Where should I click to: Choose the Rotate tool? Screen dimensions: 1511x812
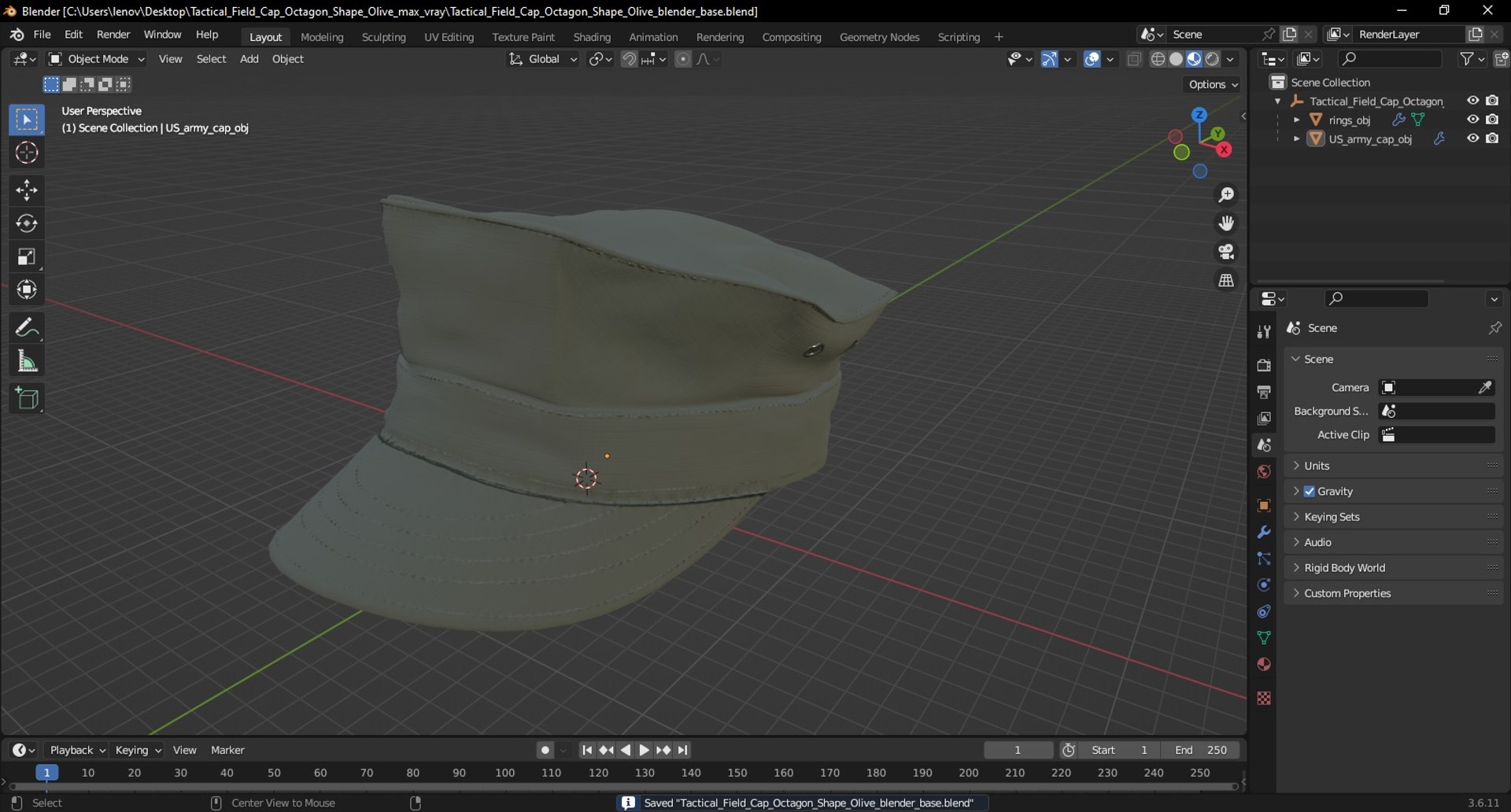point(27,223)
